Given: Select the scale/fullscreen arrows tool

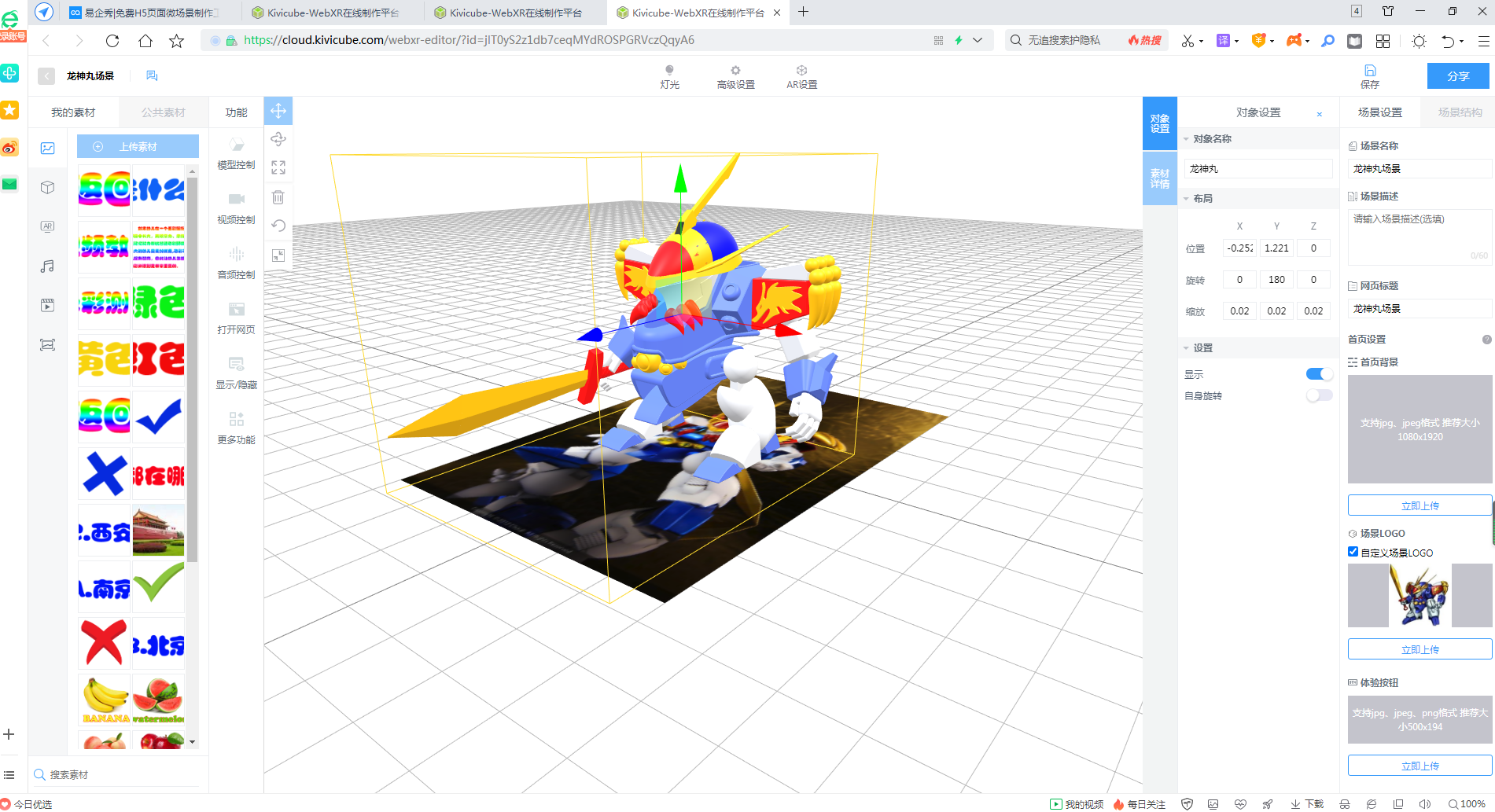Looking at the screenshot, I should click(x=278, y=167).
